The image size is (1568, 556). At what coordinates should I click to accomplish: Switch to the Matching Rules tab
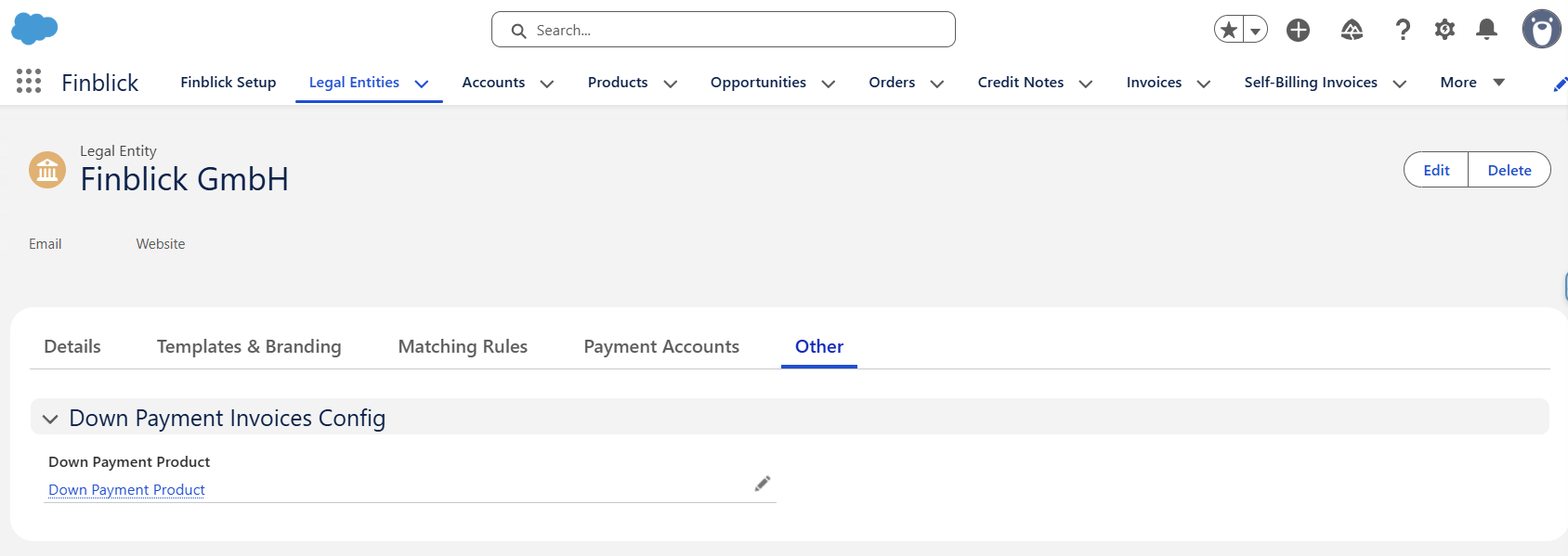click(463, 346)
